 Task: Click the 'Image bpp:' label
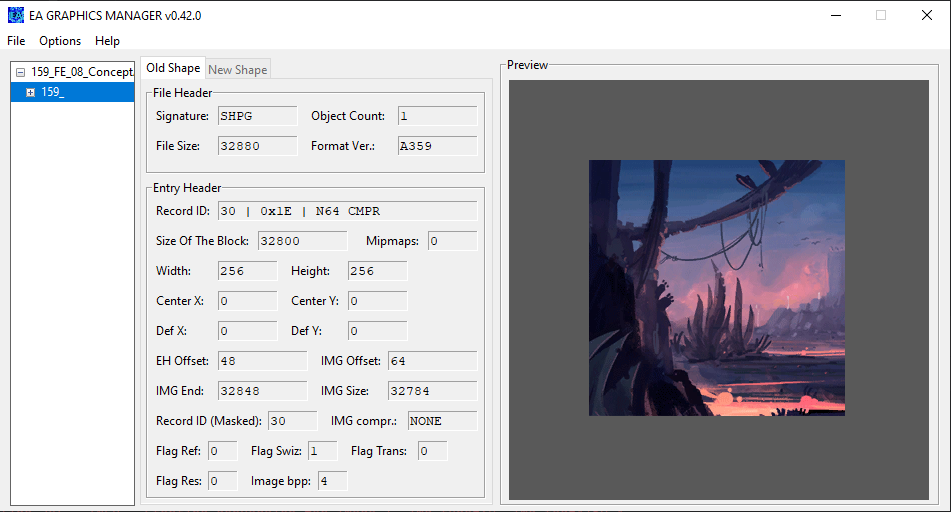click(x=280, y=481)
